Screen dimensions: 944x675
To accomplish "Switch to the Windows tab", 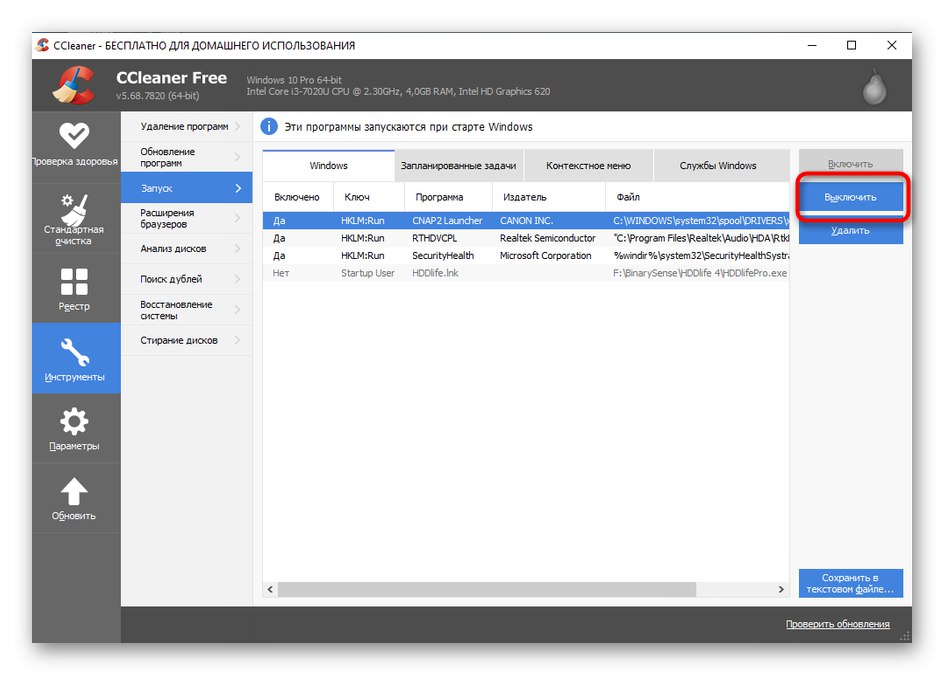I will click(328, 166).
